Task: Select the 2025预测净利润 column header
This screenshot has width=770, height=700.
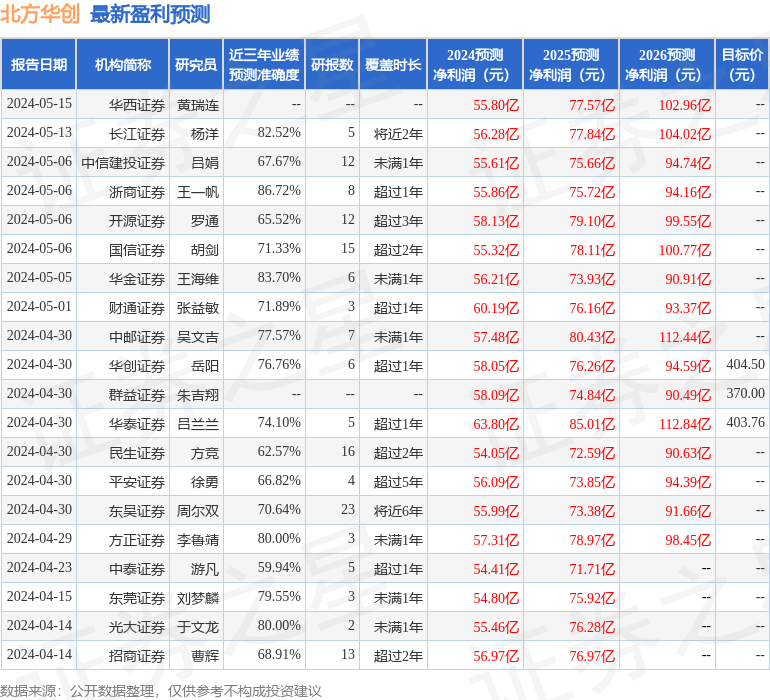Action: [571, 65]
